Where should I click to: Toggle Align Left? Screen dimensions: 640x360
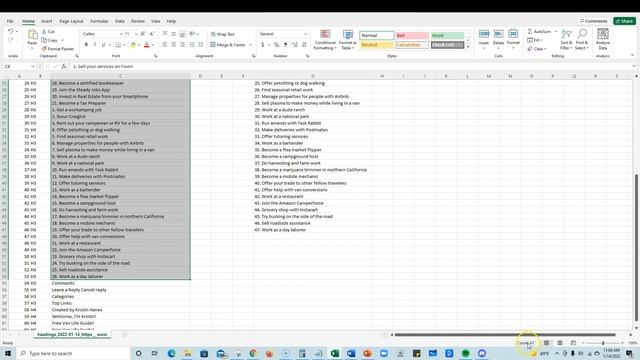pyautogui.click(x=165, y=45)
